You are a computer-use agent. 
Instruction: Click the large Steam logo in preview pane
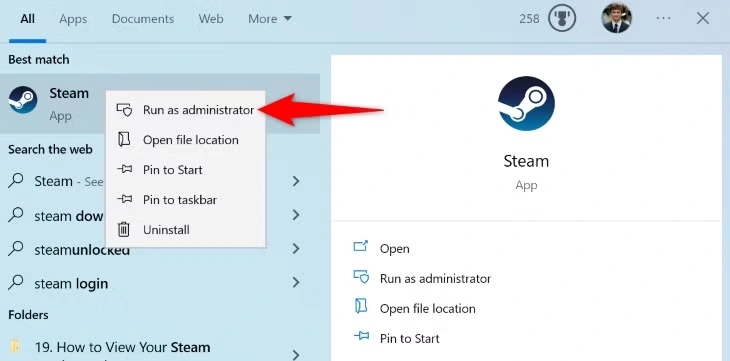[526, 104]
